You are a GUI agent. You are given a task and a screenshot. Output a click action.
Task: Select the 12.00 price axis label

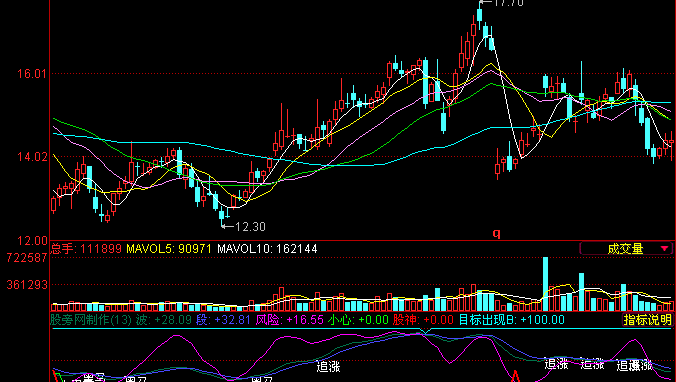coord(31,240)
